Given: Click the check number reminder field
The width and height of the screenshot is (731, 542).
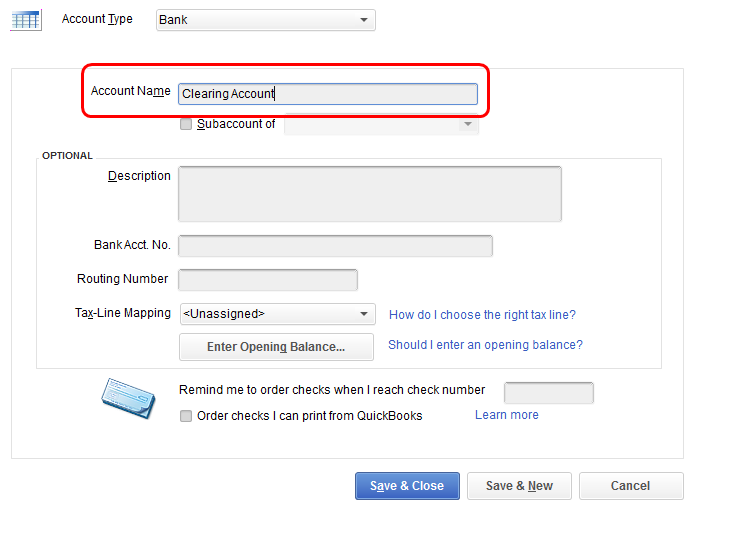Looking at the screenshot, I should pos(548,393).
